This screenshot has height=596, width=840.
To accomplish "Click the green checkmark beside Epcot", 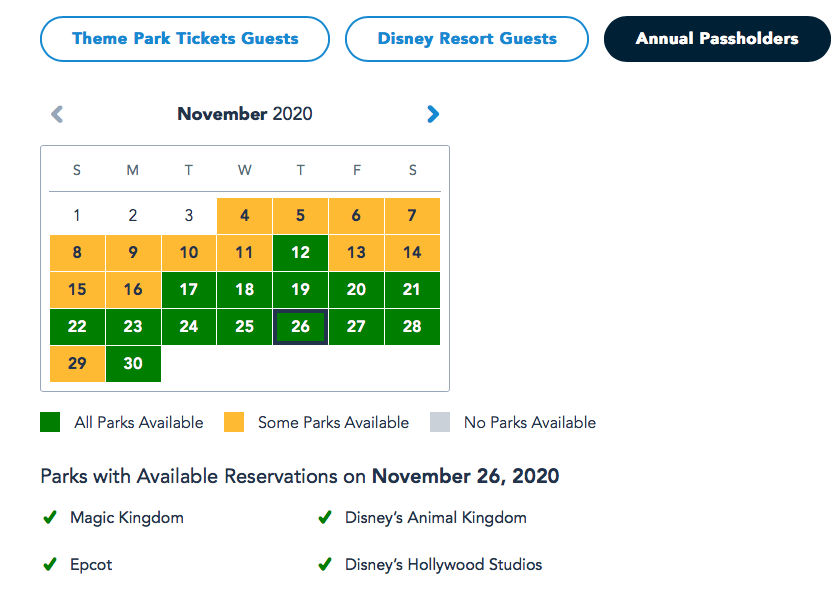I will (50, 565).
